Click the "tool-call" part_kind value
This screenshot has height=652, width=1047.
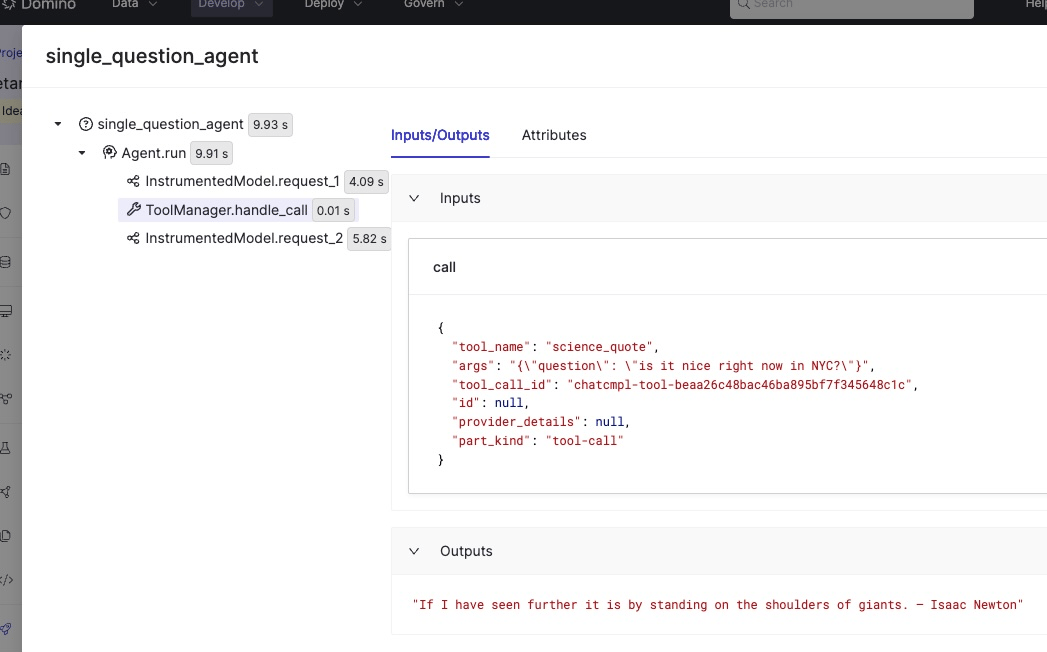click(584, 441)
